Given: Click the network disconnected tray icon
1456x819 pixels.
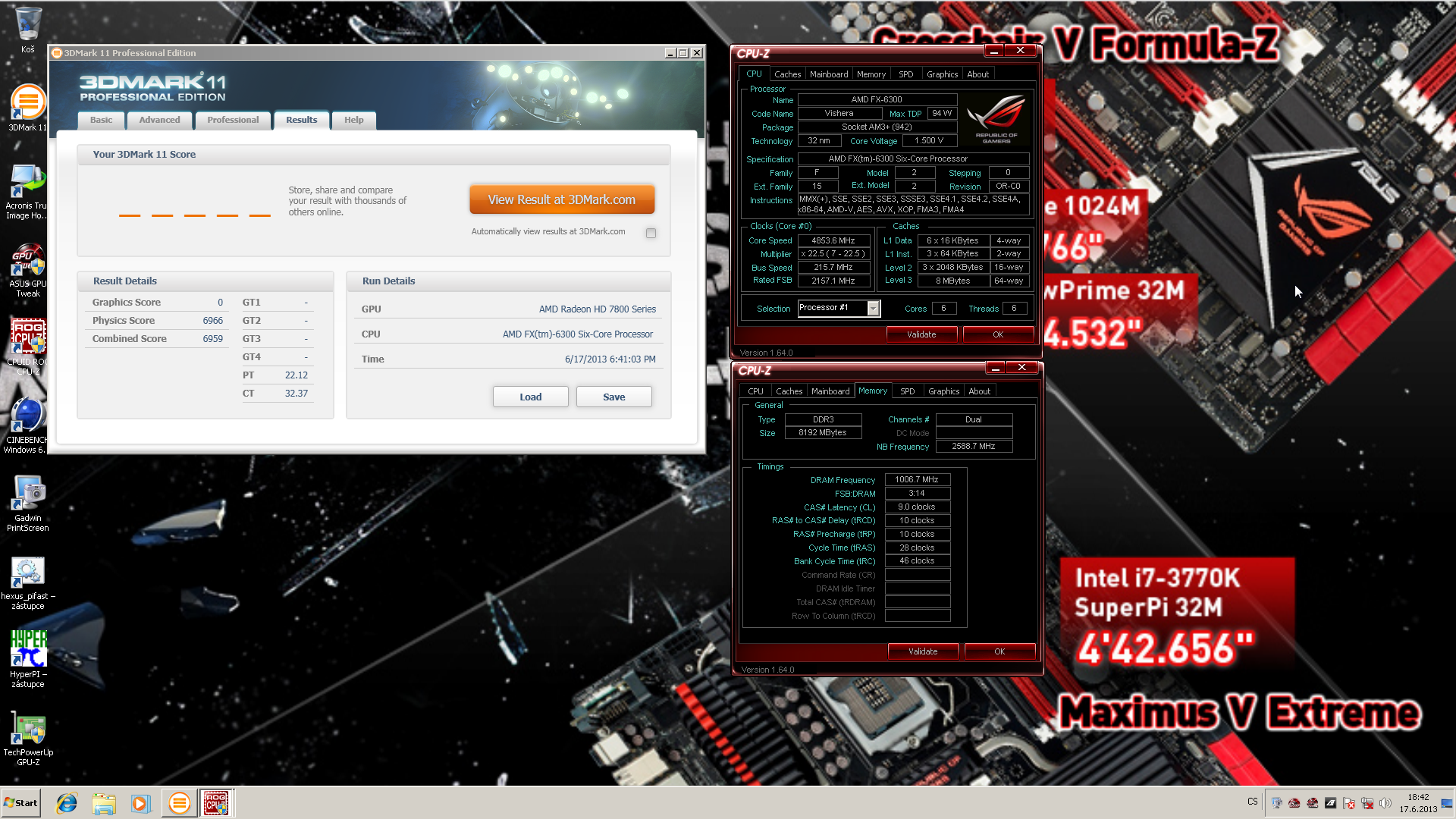Looking at the screenshot, I should click(1367, 803).
